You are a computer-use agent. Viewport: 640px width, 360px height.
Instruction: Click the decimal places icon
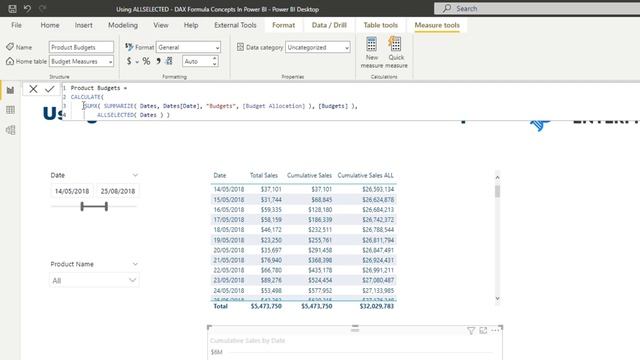(169, 61)
